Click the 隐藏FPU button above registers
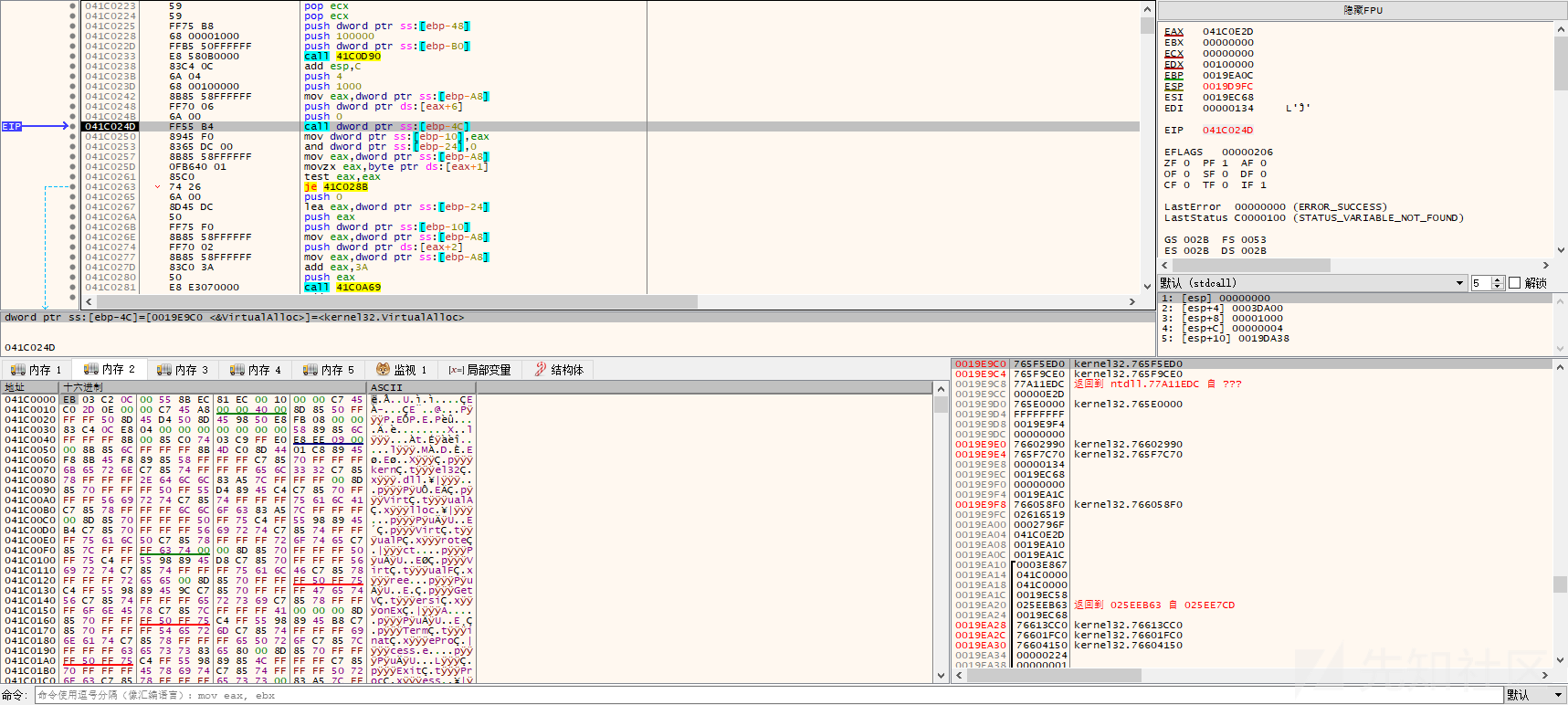This screenshot has width=1568, height=705. (x=1363, y=10)
